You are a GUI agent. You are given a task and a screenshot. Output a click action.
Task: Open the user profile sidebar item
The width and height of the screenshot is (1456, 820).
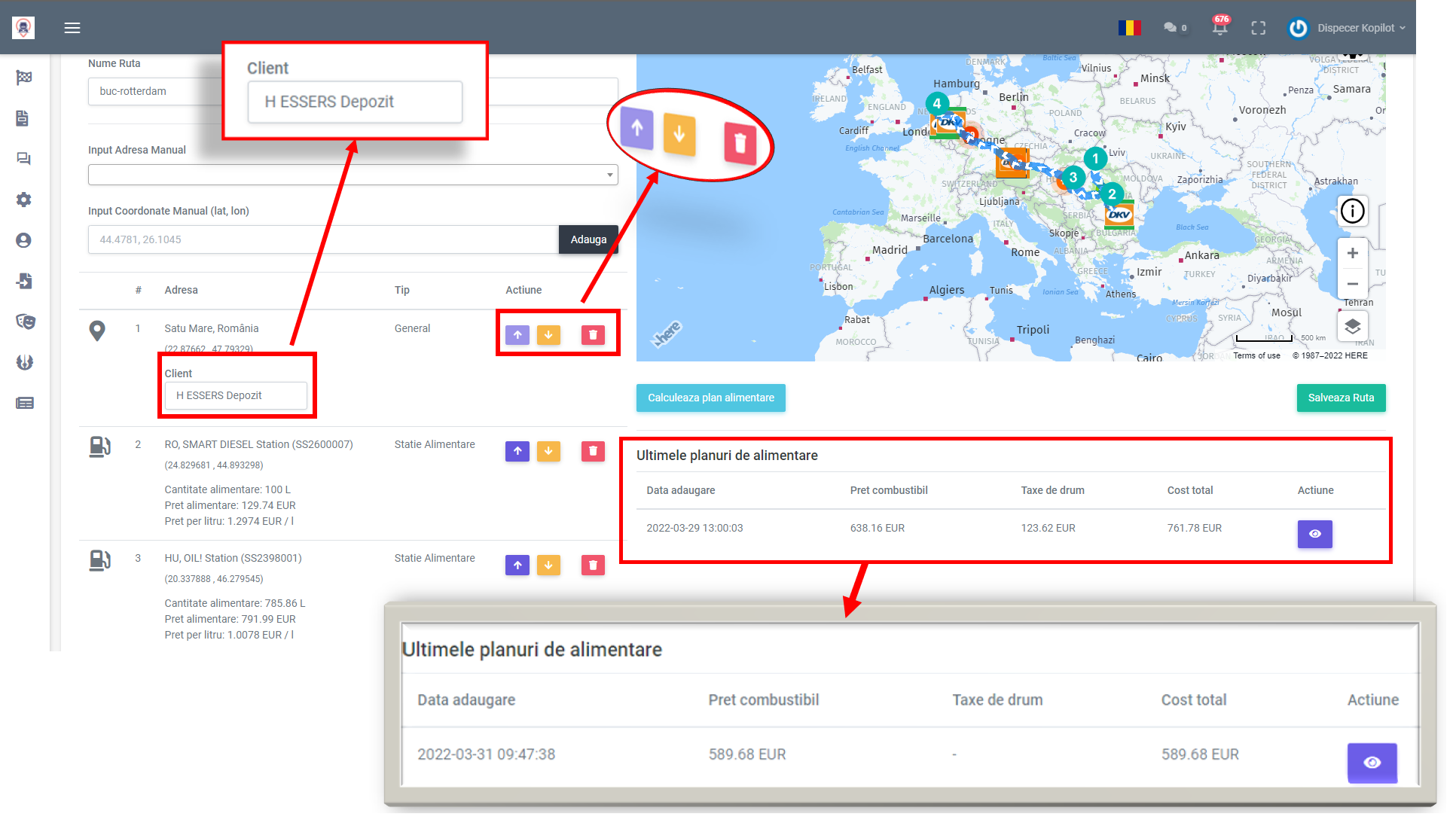[24, 240]
